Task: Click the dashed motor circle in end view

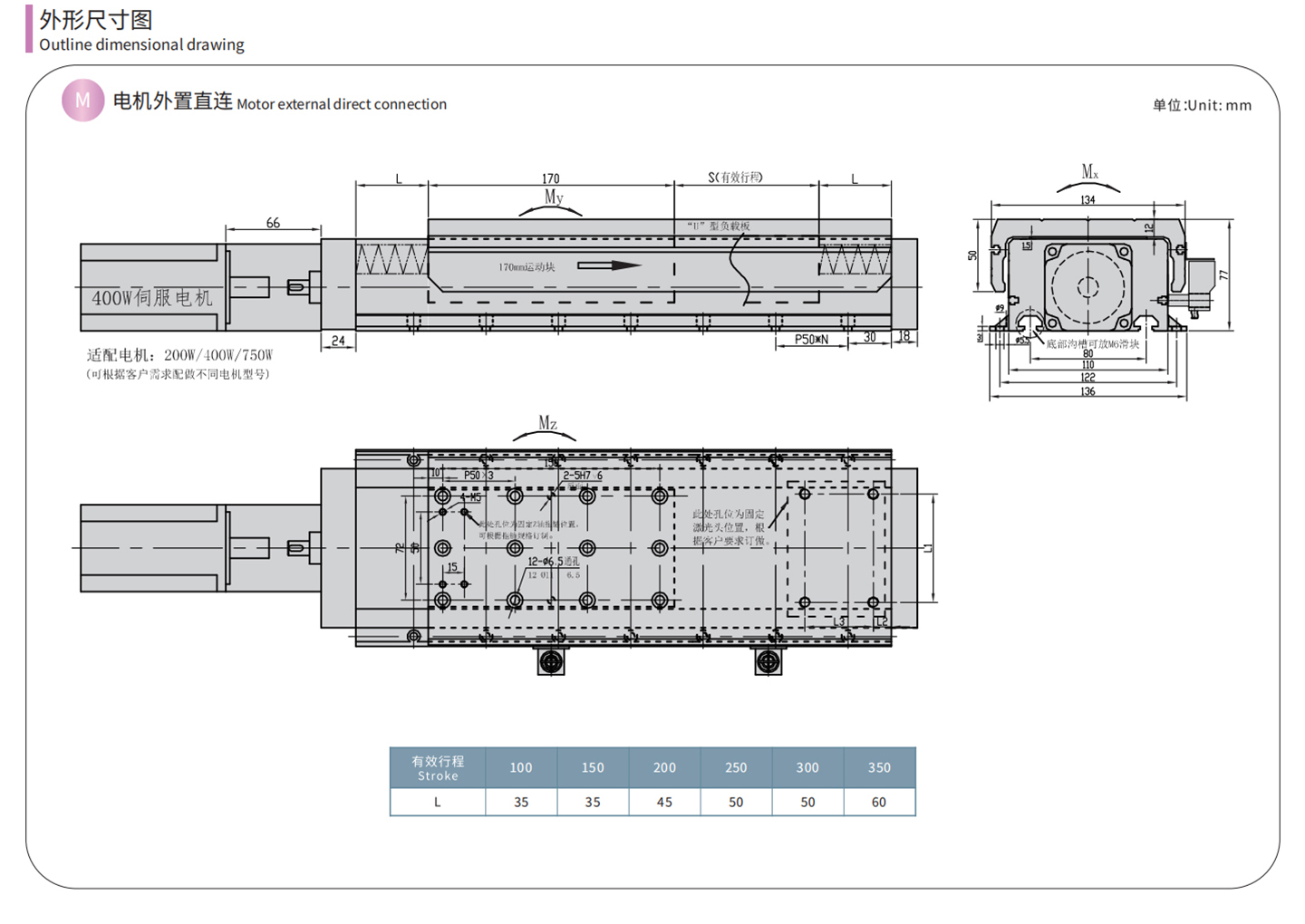Action: coord(1087,287)
